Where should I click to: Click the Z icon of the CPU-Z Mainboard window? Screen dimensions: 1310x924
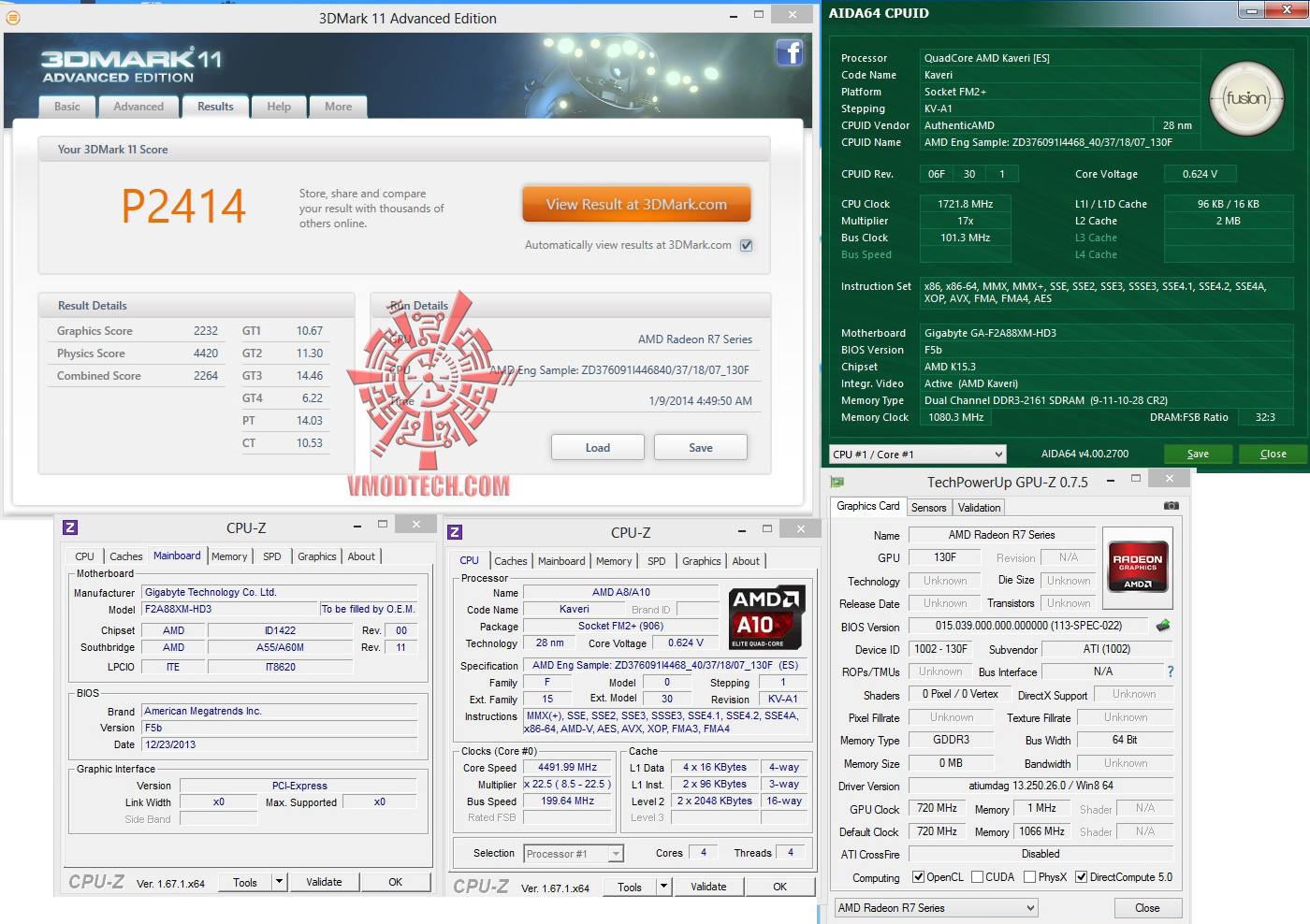coord(70,527)
